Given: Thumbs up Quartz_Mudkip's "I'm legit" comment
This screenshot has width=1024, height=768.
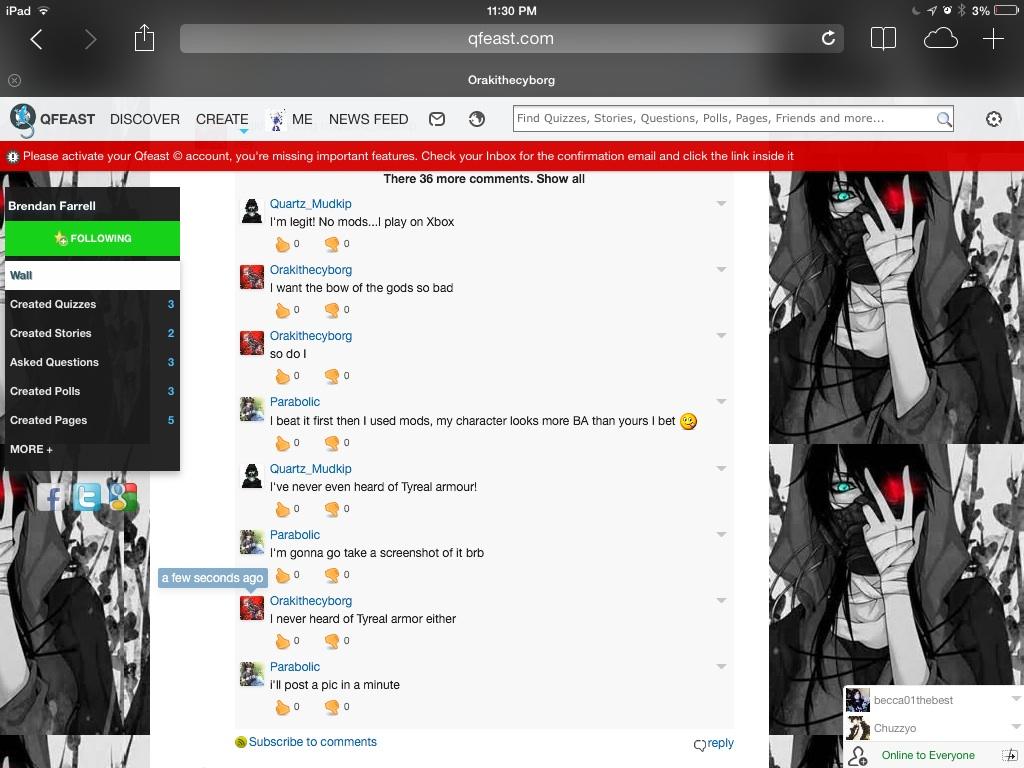Looking at the screenshot, I should pyautogui.click(x=282, y=244).
